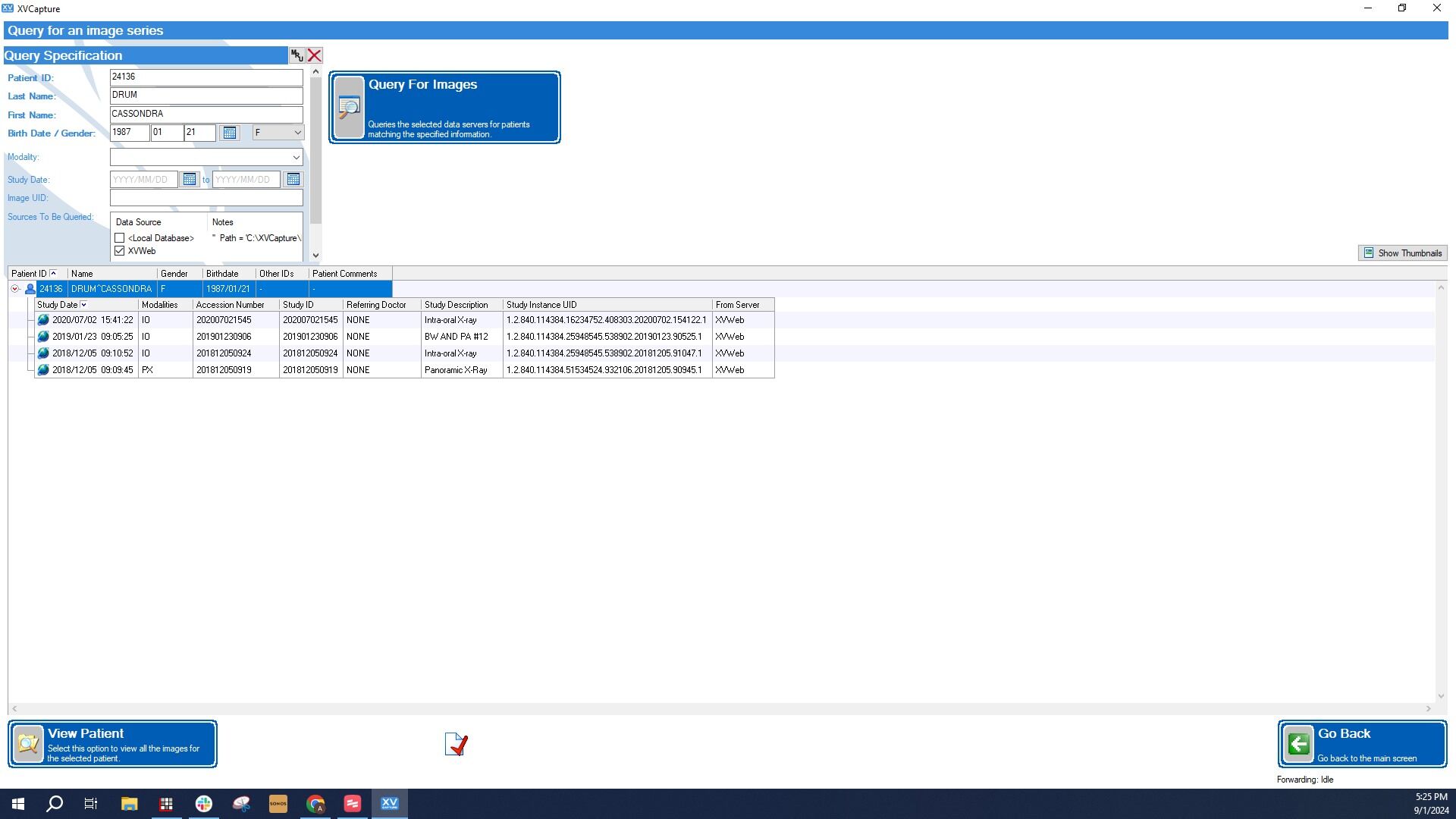Click the red X clear query icon

point(315,55)
